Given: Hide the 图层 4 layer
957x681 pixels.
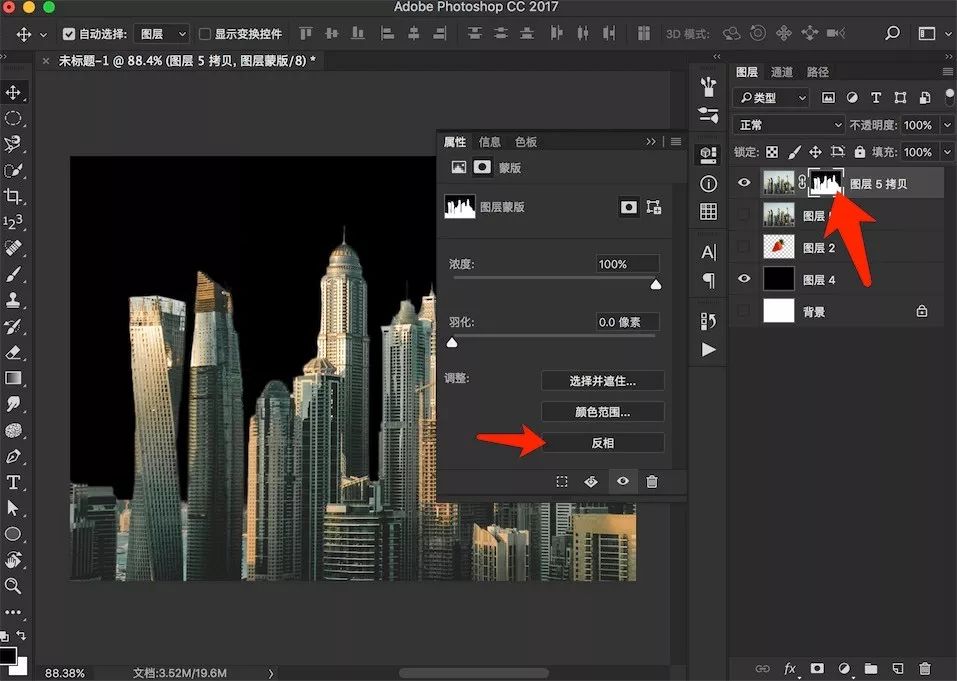Looking at the screenshot, I should pos(744,278).
